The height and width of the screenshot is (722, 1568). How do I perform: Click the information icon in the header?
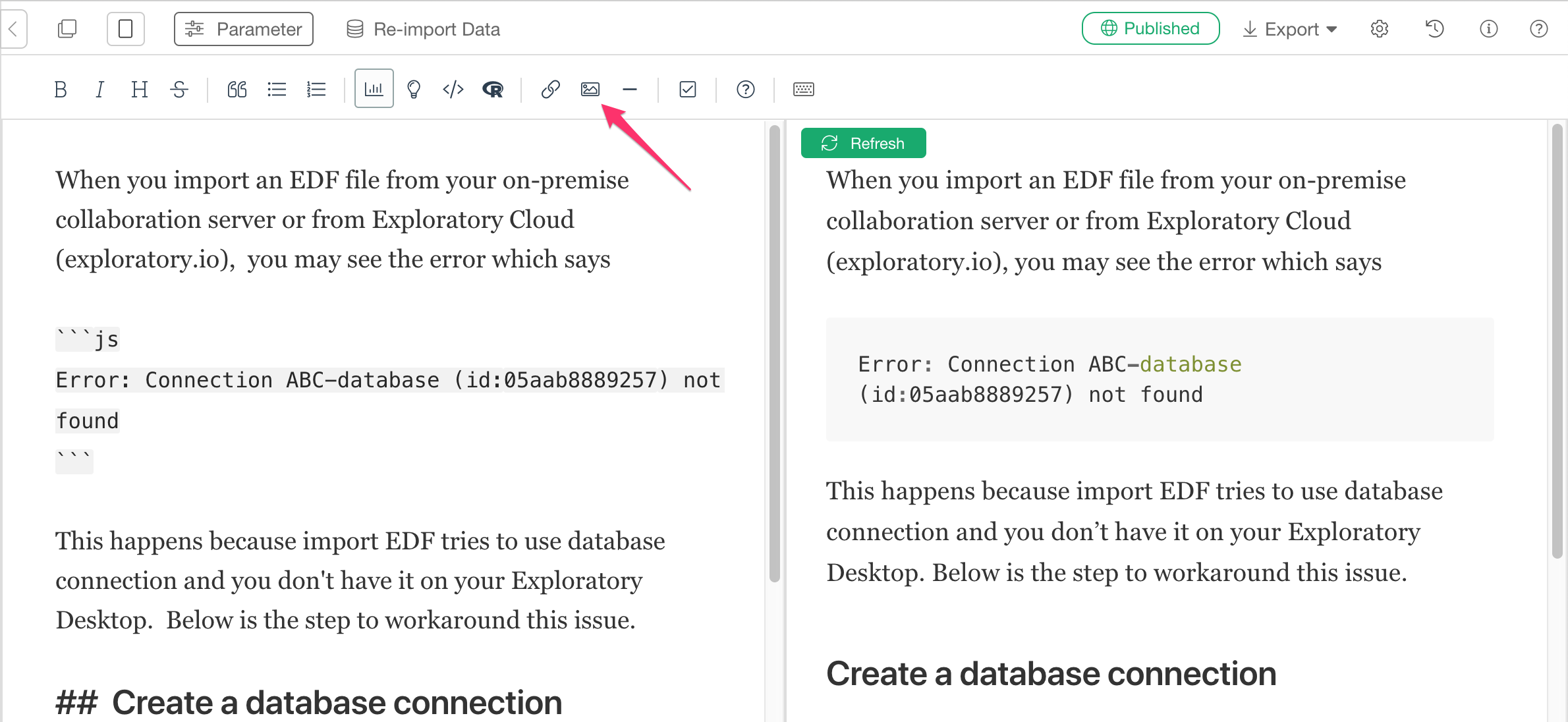[1489, 29]
